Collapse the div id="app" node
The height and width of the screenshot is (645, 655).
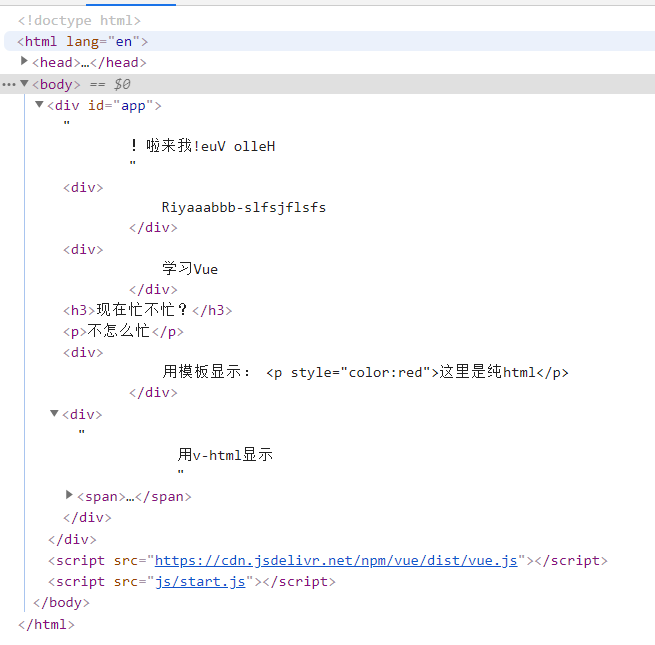39,104
